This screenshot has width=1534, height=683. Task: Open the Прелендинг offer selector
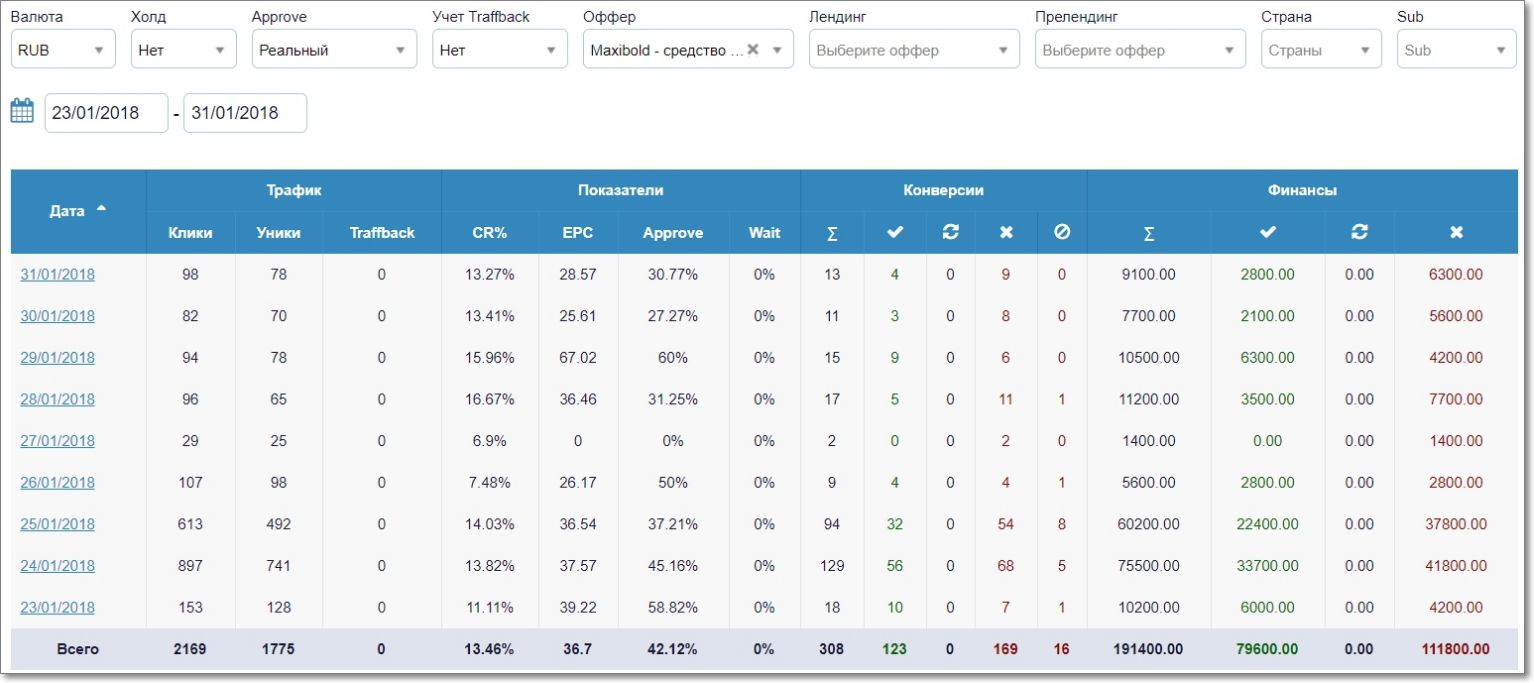coord(1140,49)
